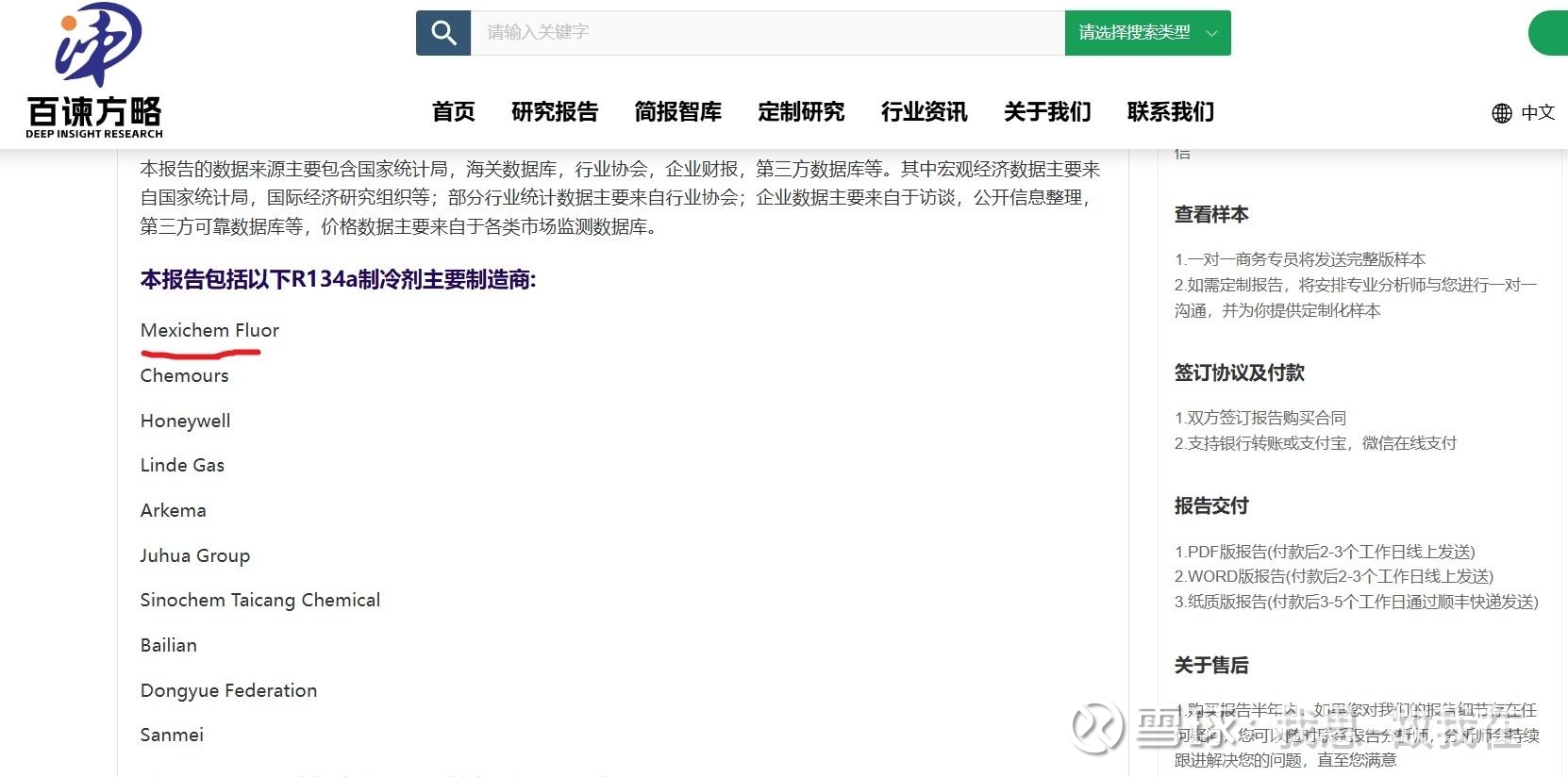Click the green button at top right

pyautogui.click(x=1548, y=33)
